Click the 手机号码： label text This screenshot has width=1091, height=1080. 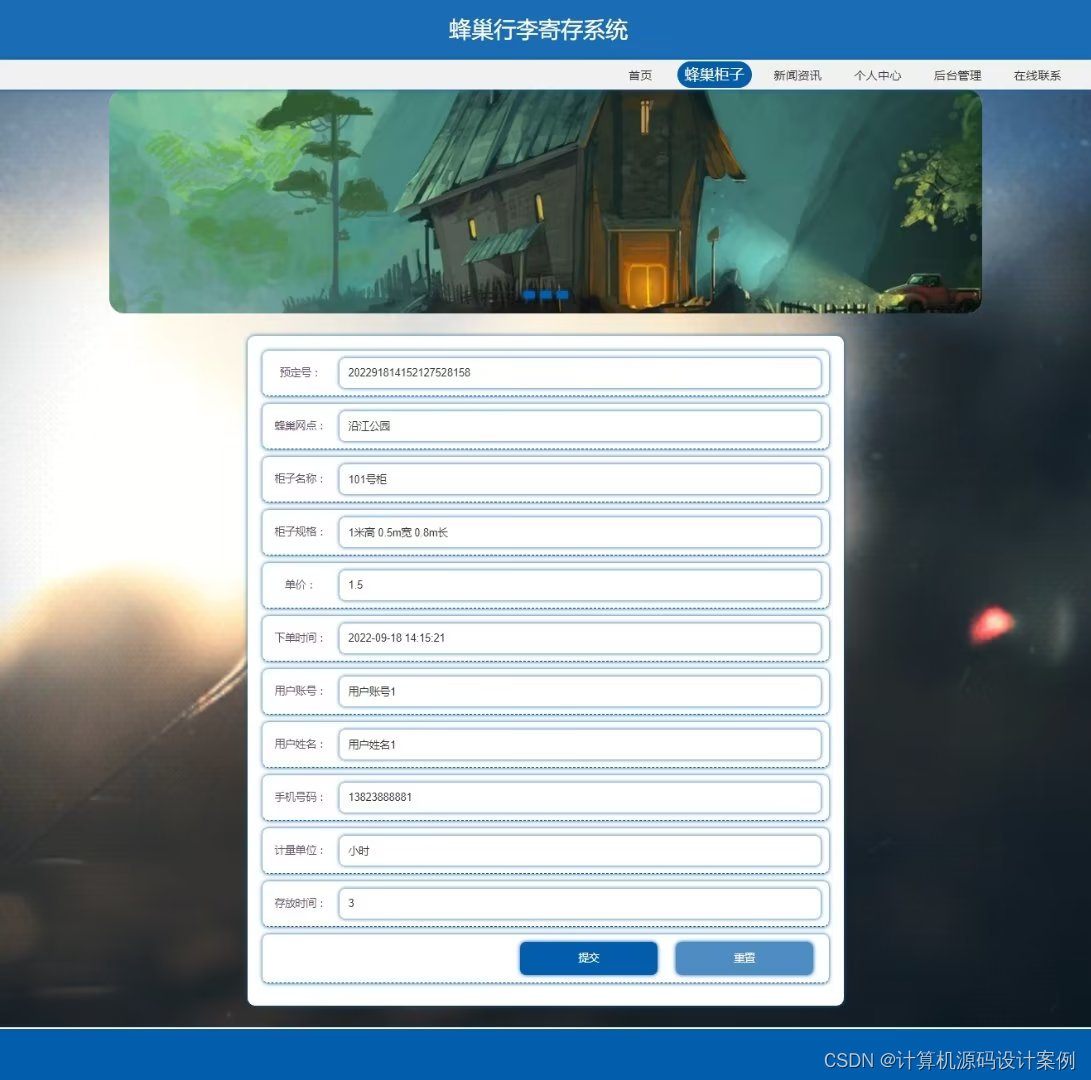click(x=299, y=797)
